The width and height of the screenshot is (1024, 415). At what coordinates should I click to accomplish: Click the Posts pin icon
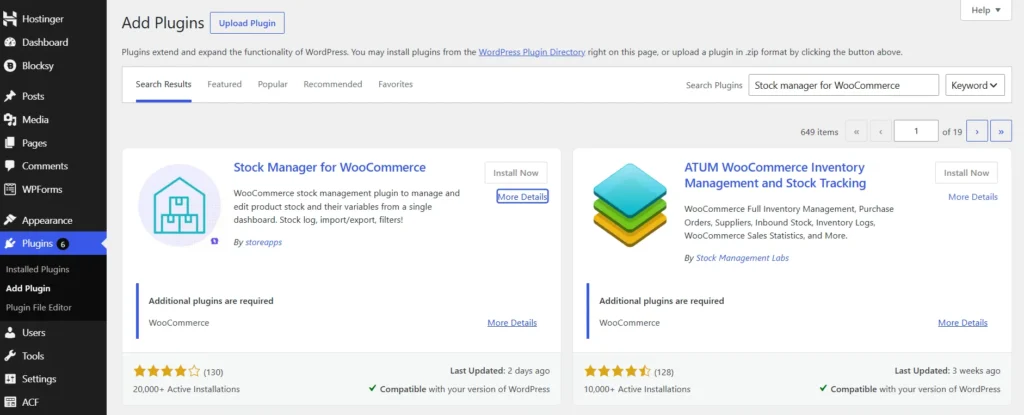10,96
